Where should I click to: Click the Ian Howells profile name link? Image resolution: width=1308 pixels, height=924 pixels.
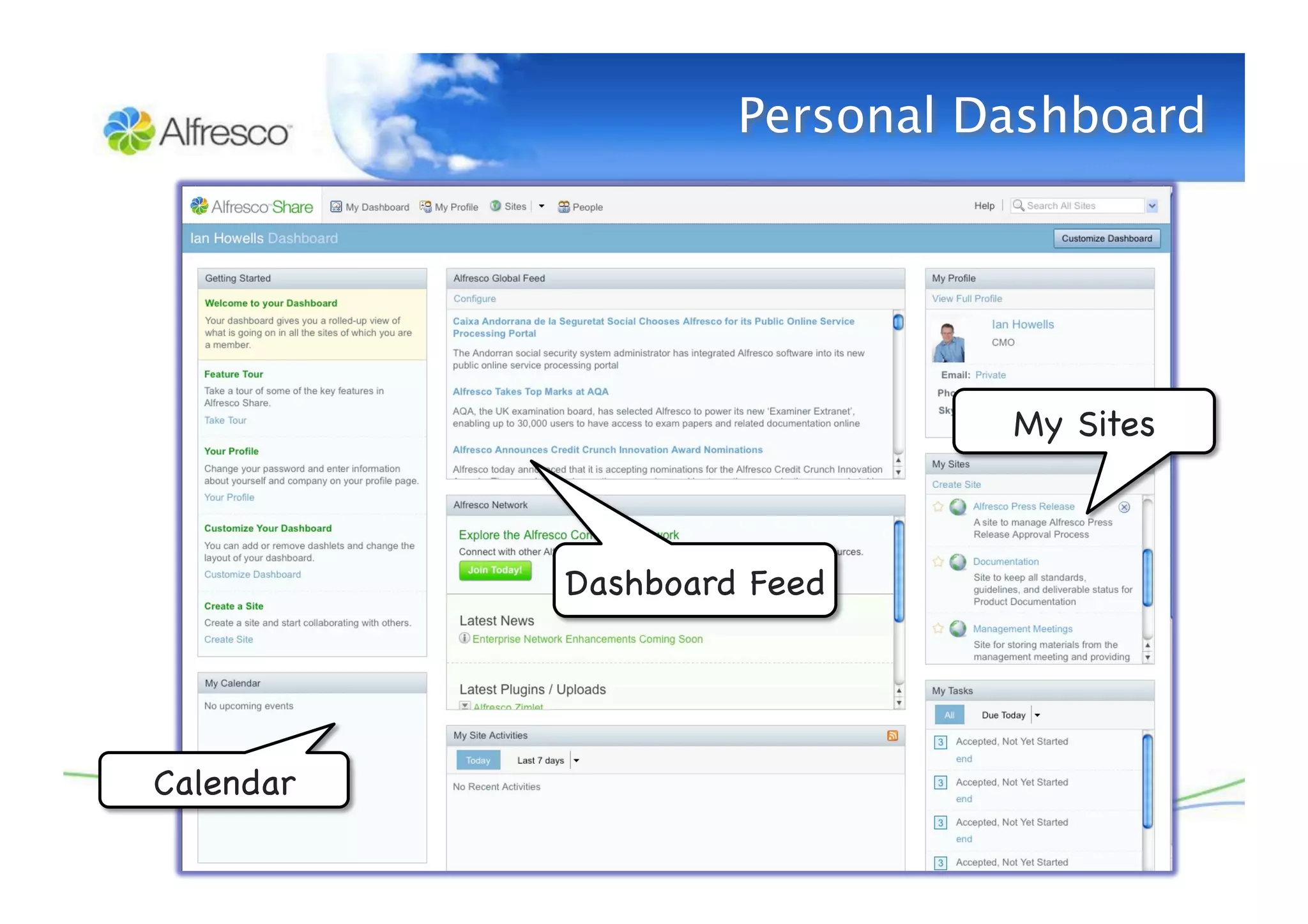click(1022, 324)
